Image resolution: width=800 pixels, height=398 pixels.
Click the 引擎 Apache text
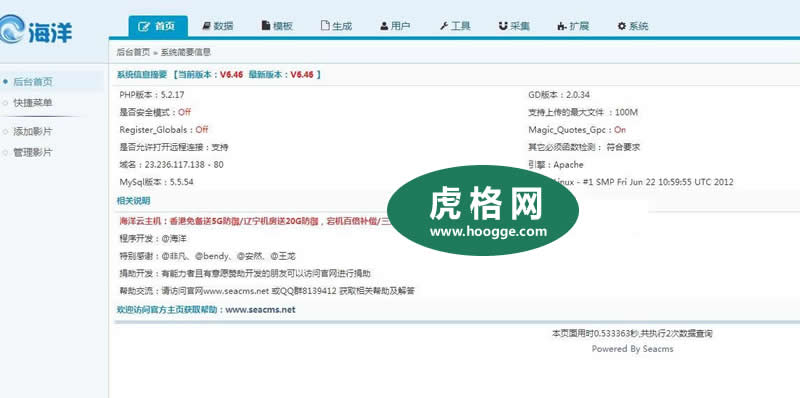[556, 165]
